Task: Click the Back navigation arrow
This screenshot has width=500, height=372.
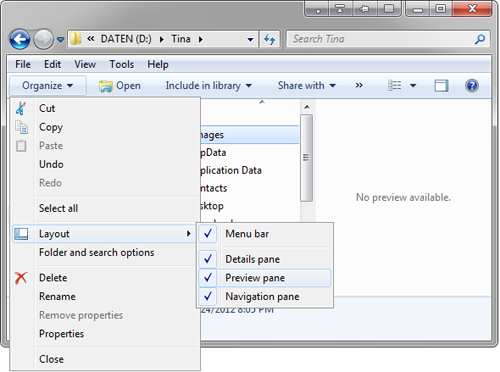Action: [20, 39]
